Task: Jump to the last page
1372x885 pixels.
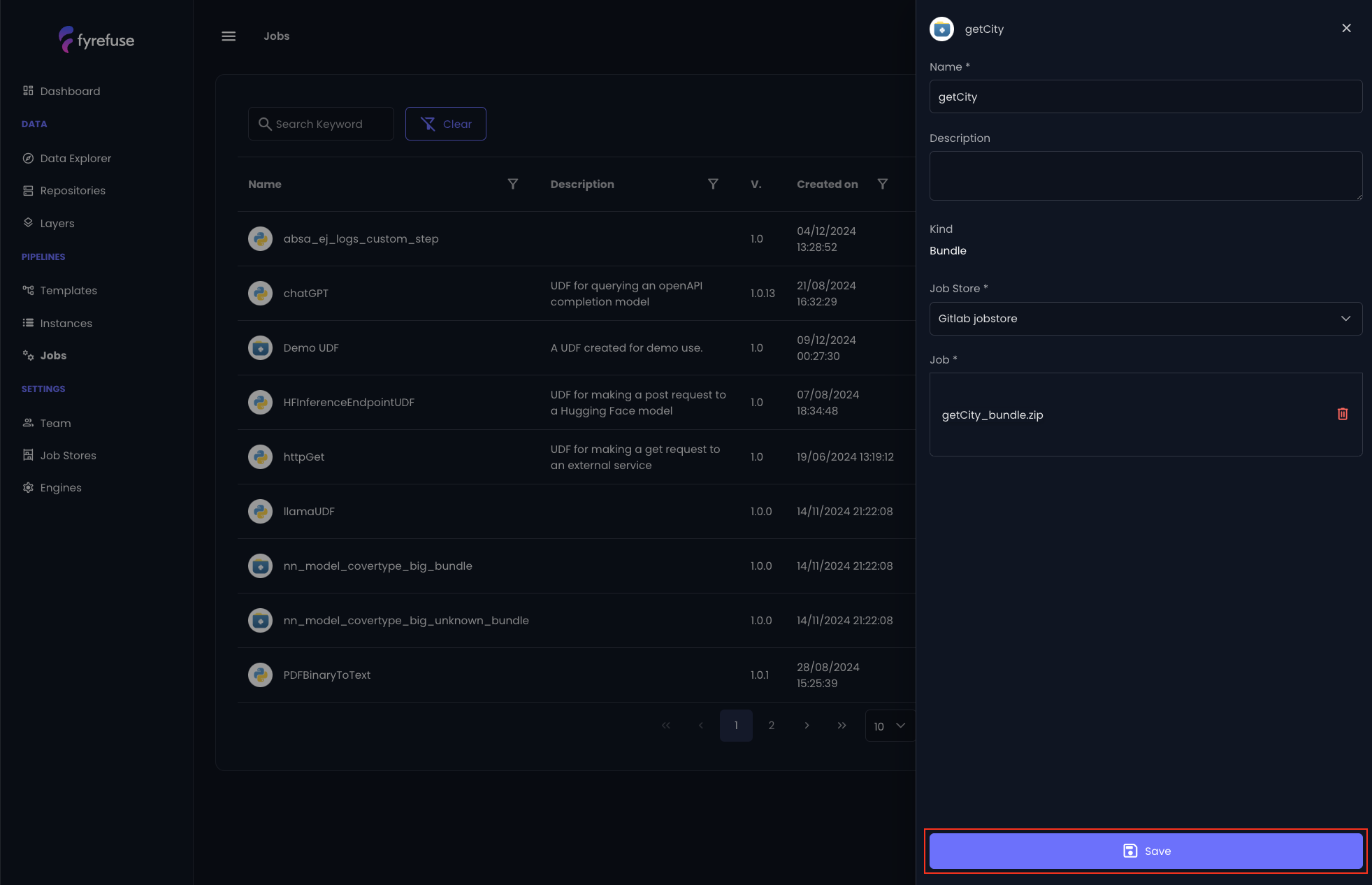Action: coord(842,726)
